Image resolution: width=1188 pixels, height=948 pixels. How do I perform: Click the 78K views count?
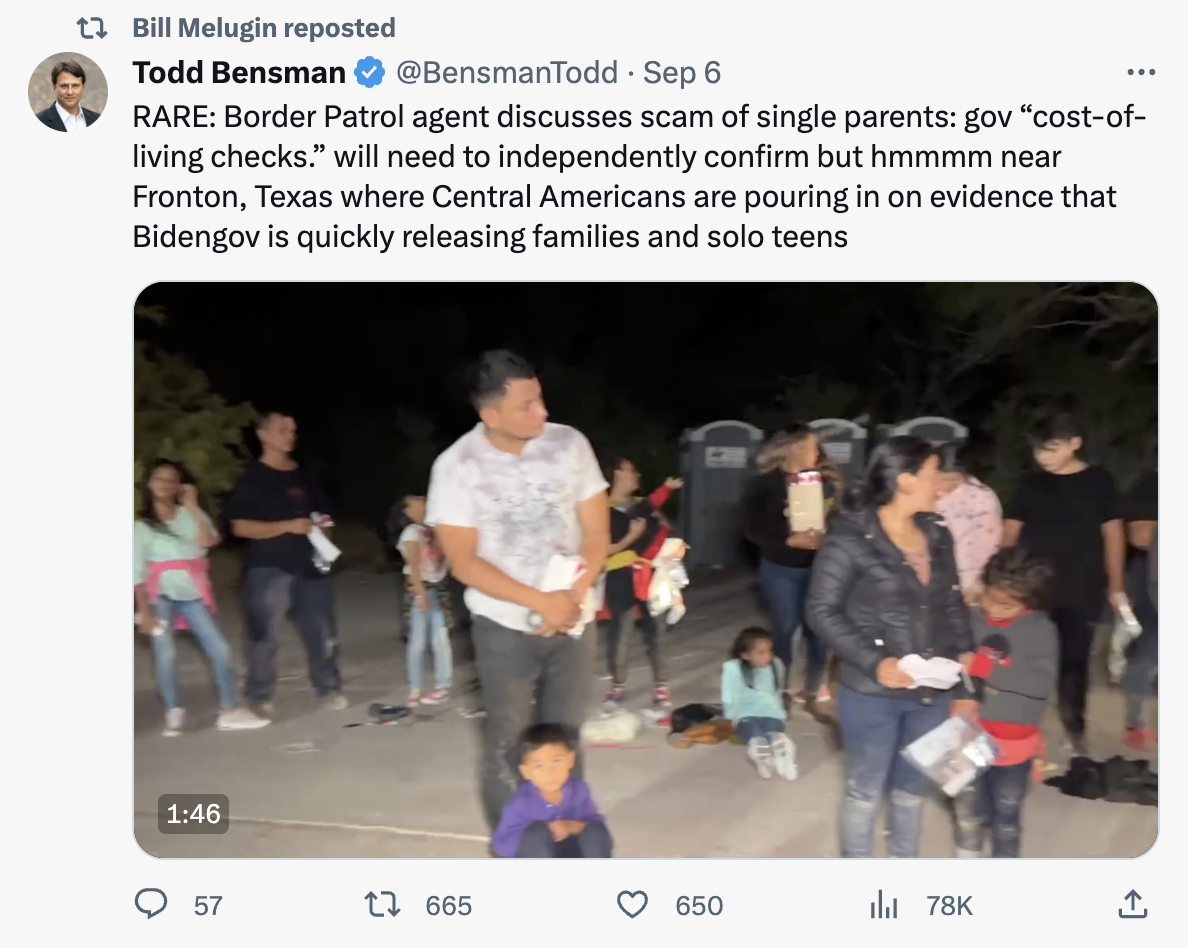(x=949, y=905)
